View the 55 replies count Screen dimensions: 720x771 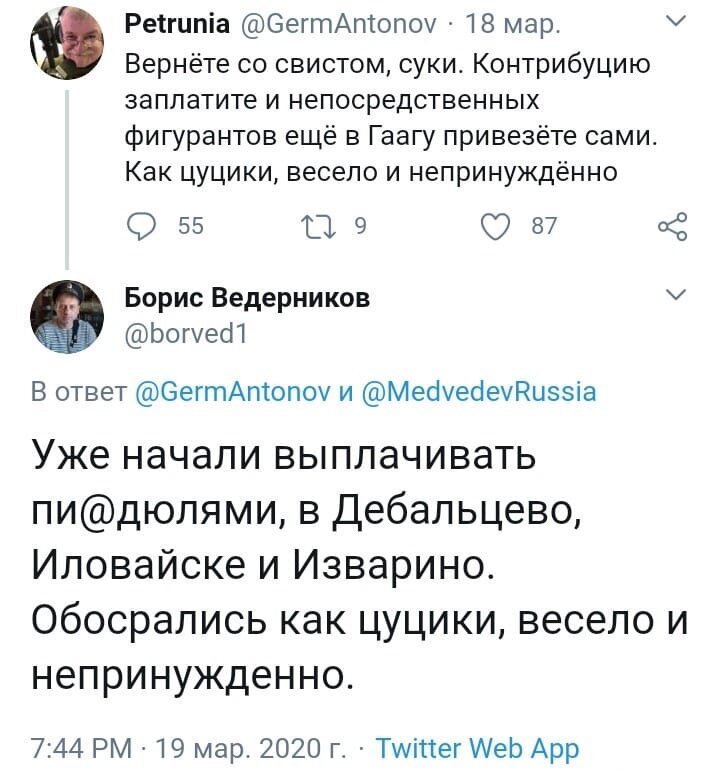tap(191, 226)
